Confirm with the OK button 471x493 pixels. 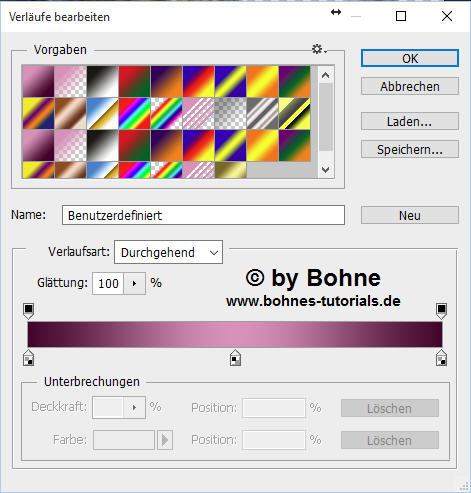(410, 58)
